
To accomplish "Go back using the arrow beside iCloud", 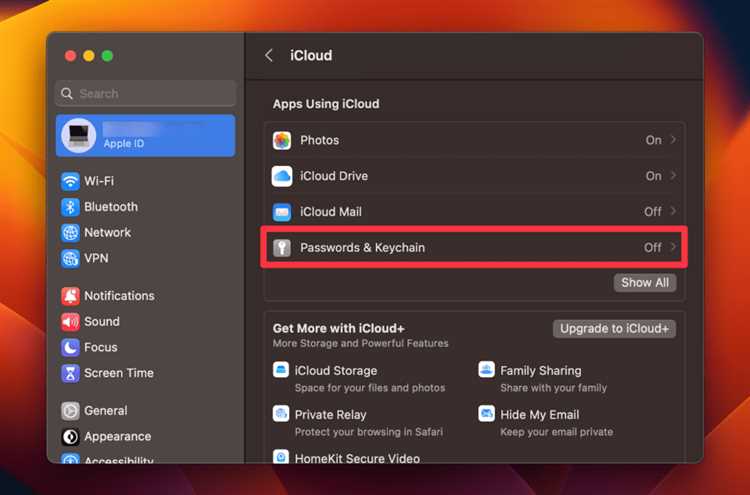I will tap(269, 55).
